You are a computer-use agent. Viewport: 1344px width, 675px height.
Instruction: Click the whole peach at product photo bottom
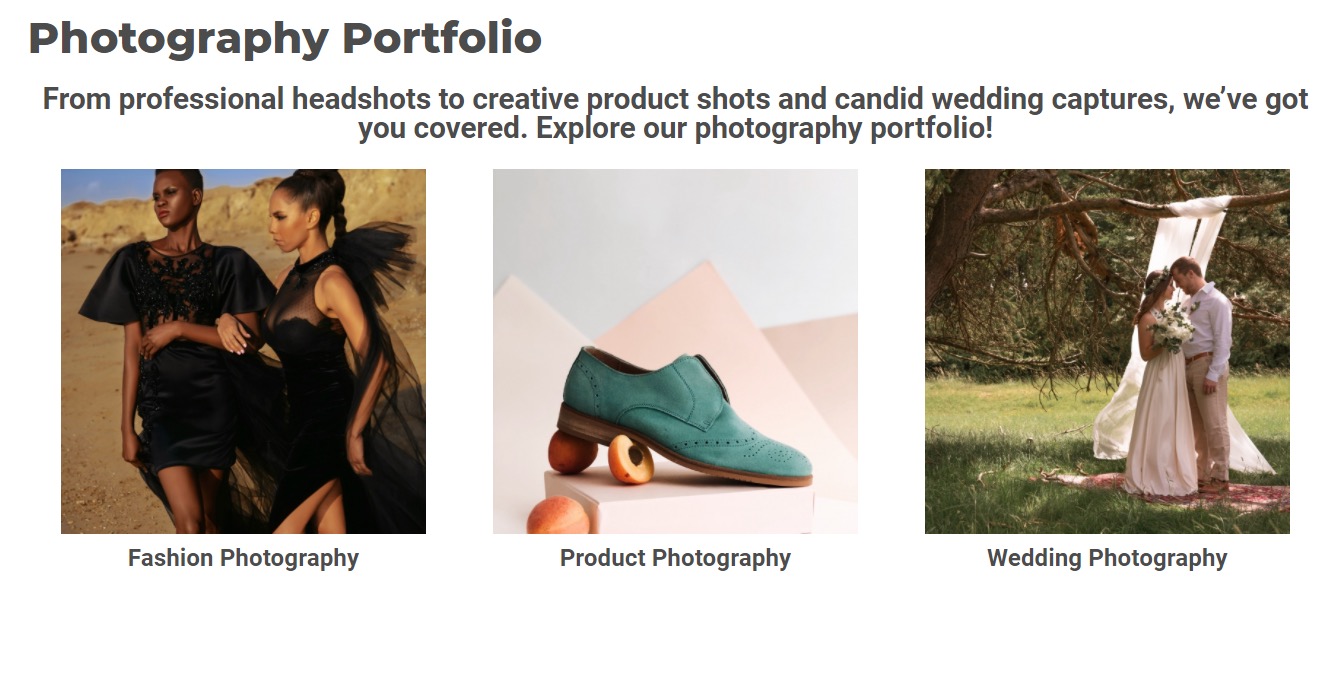click(558, 516)
